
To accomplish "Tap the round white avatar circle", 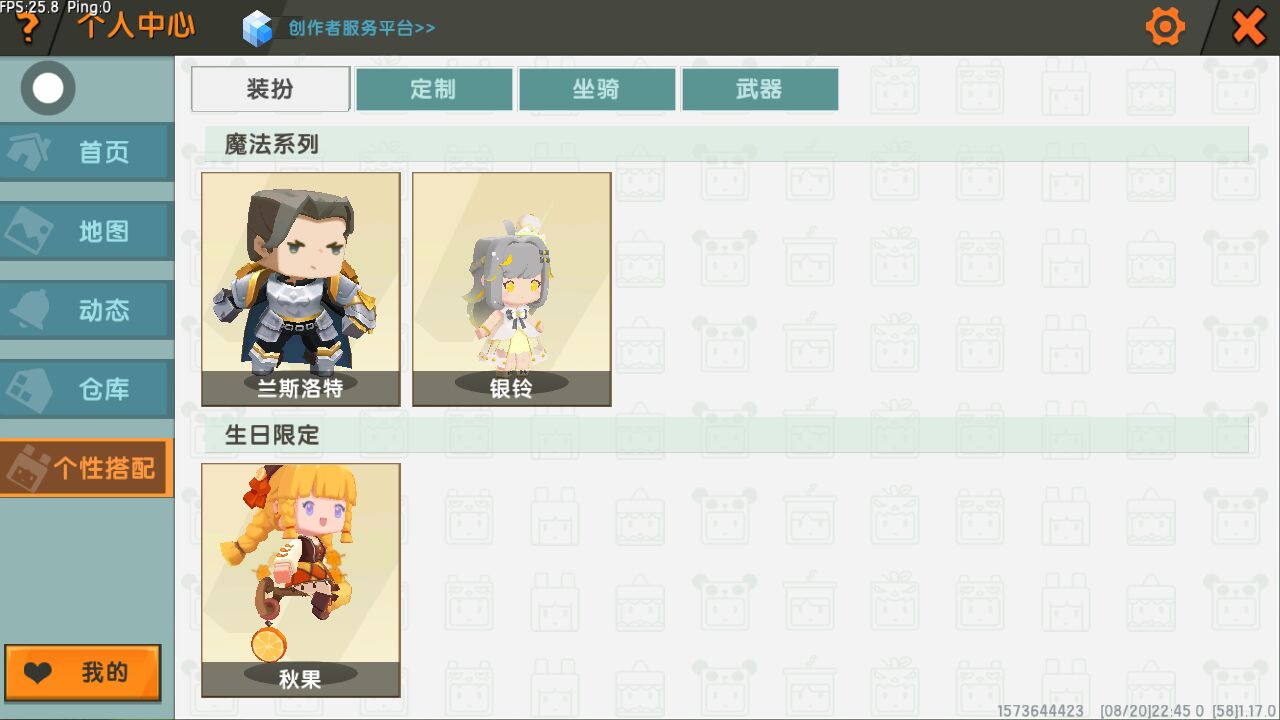I will [x=47, y=88].
